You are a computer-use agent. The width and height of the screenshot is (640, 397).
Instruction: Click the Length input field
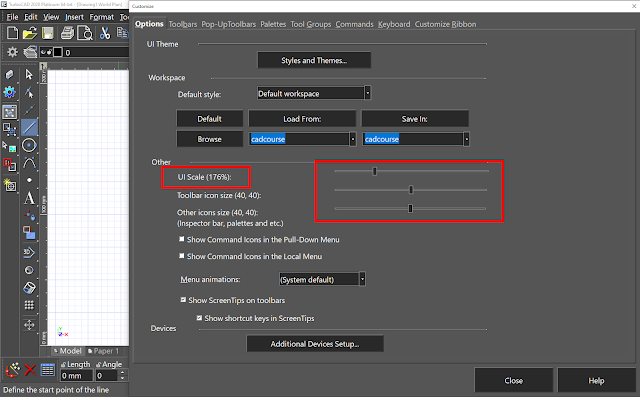[x=76, y=375]
